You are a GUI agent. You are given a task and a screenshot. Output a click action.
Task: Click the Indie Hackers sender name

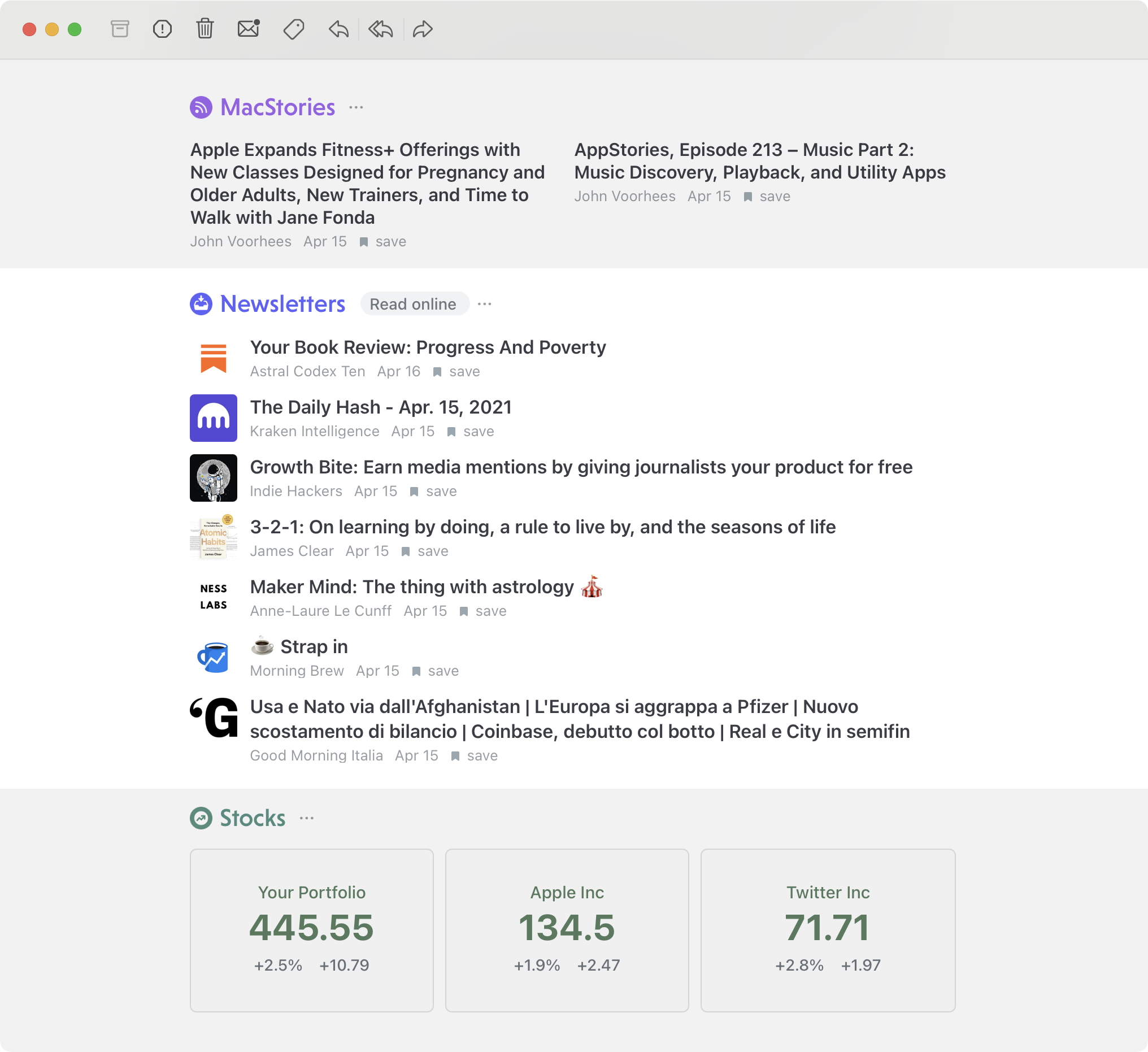coord(296,491)
